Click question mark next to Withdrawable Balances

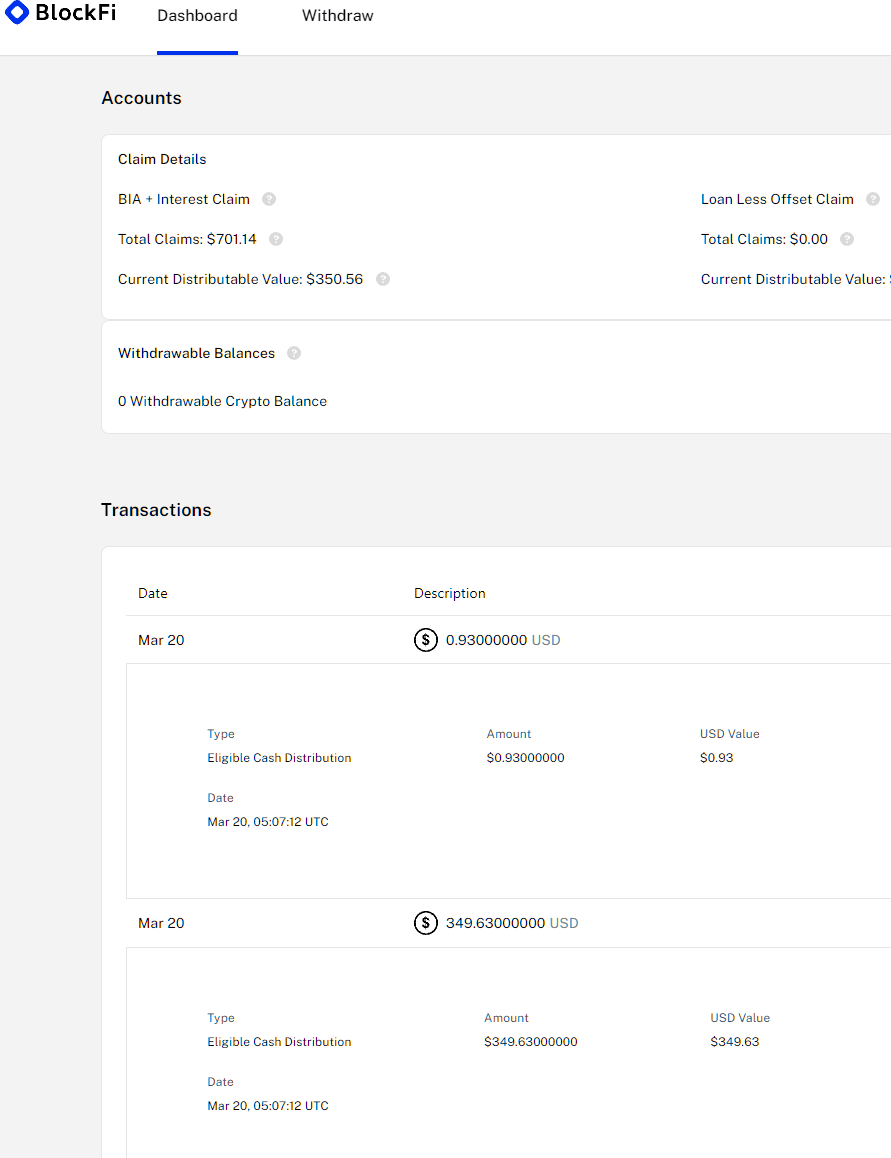point(293,352)
